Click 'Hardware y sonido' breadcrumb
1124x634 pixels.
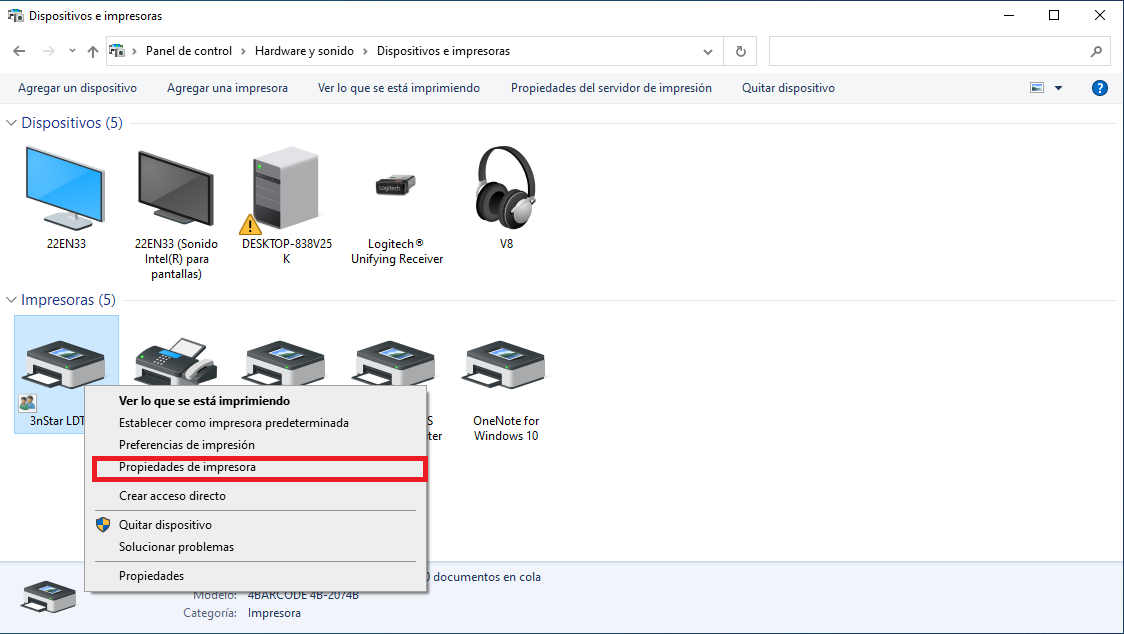pos(304,51)
